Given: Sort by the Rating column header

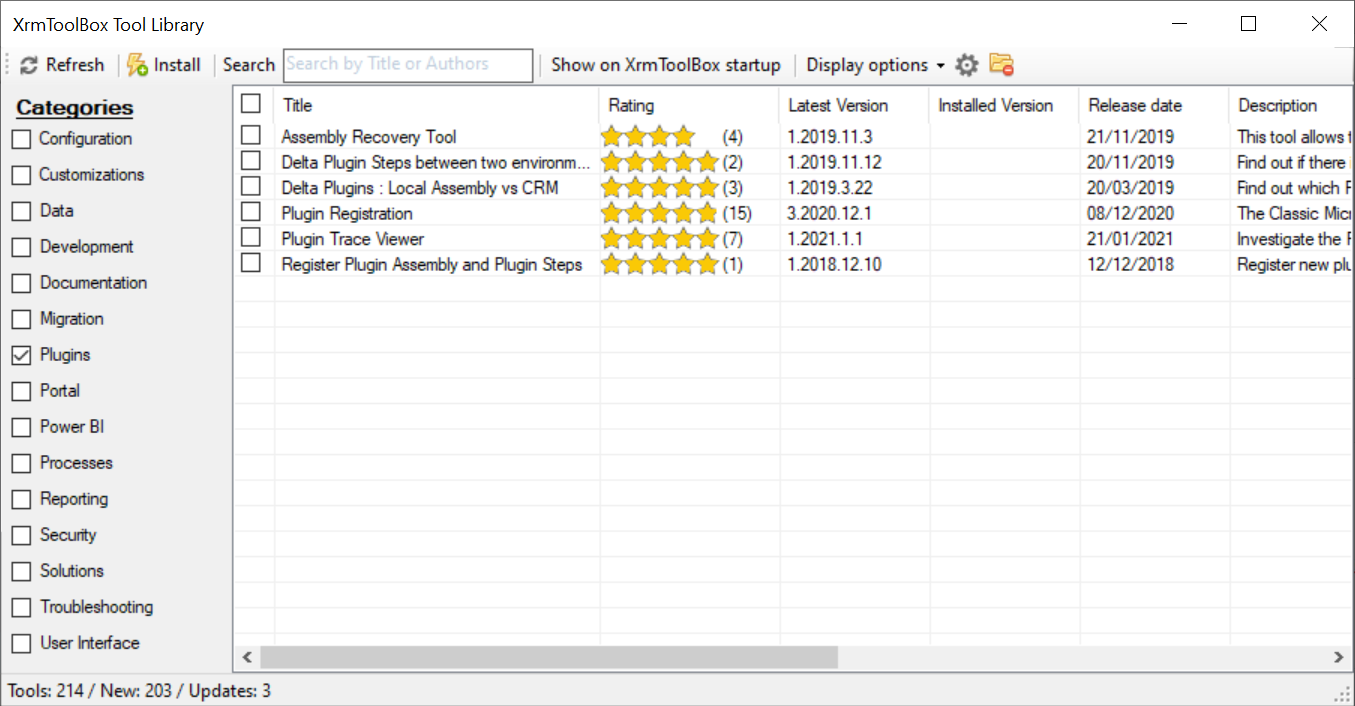Looking at the screenshot, I should (x=690, y=105).
